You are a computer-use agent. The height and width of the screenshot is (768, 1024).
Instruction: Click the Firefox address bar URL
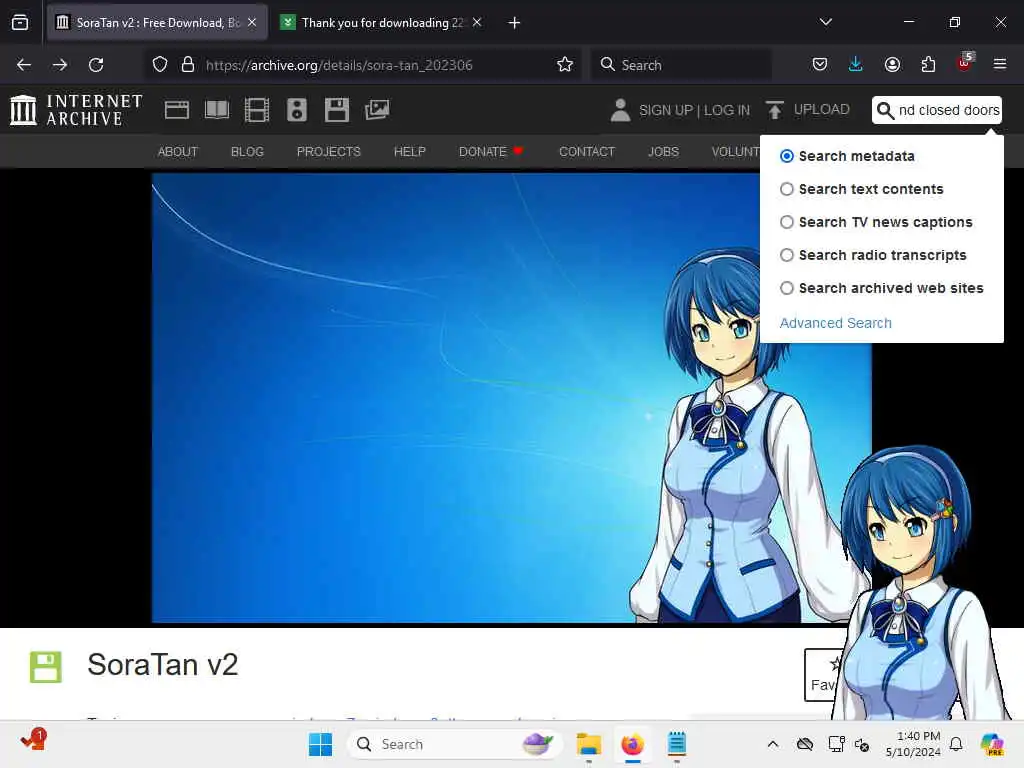tap(339, 65)
